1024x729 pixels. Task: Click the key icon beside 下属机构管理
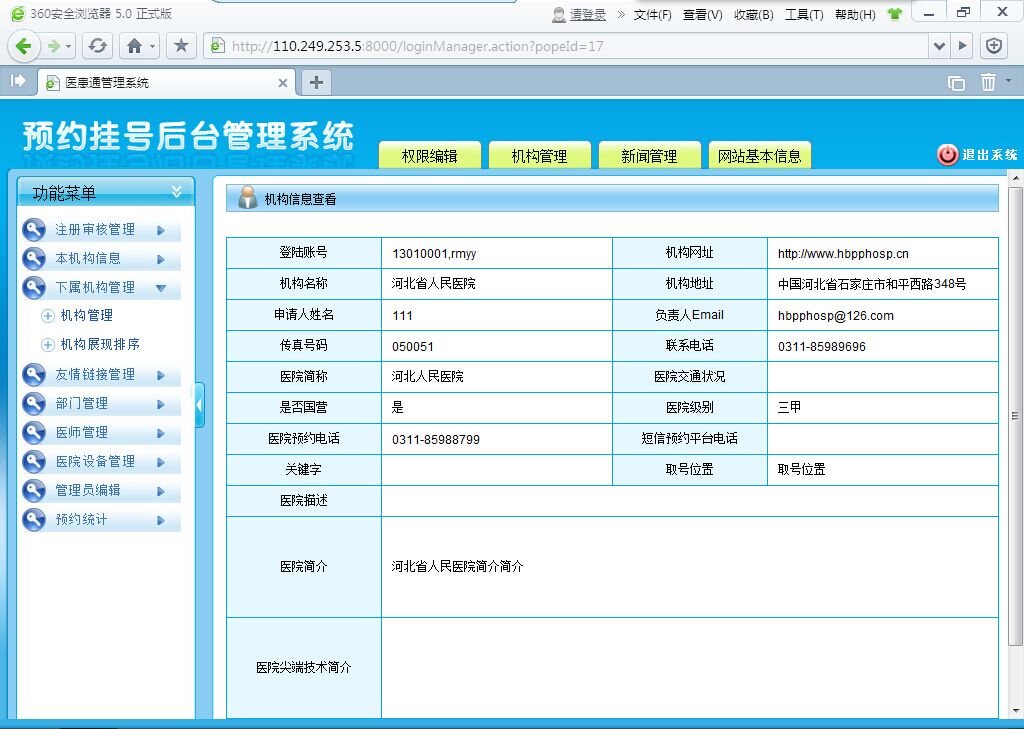[33, 287]
